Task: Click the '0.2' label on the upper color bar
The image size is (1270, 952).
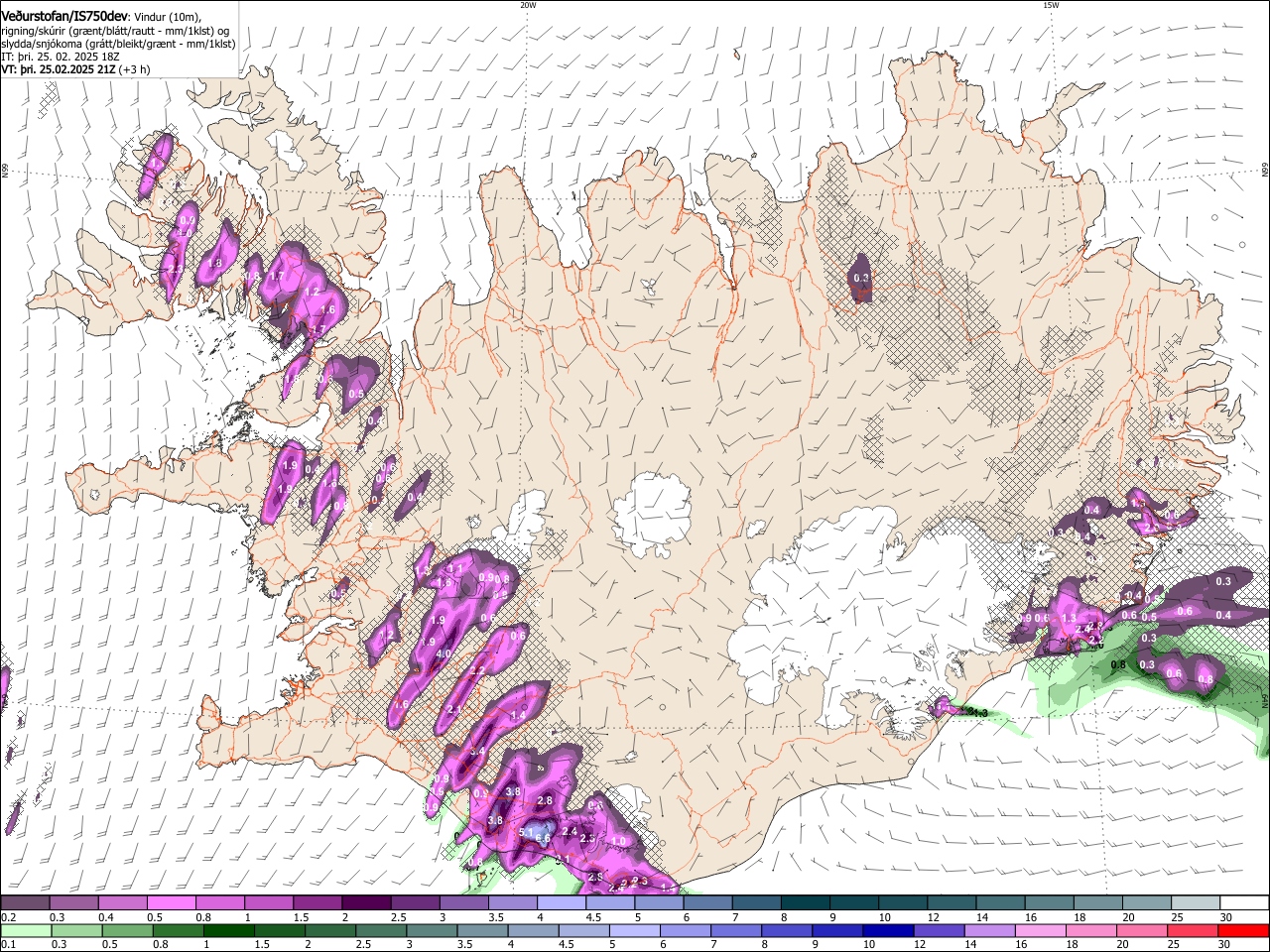Action: click(x=7, y=917)
